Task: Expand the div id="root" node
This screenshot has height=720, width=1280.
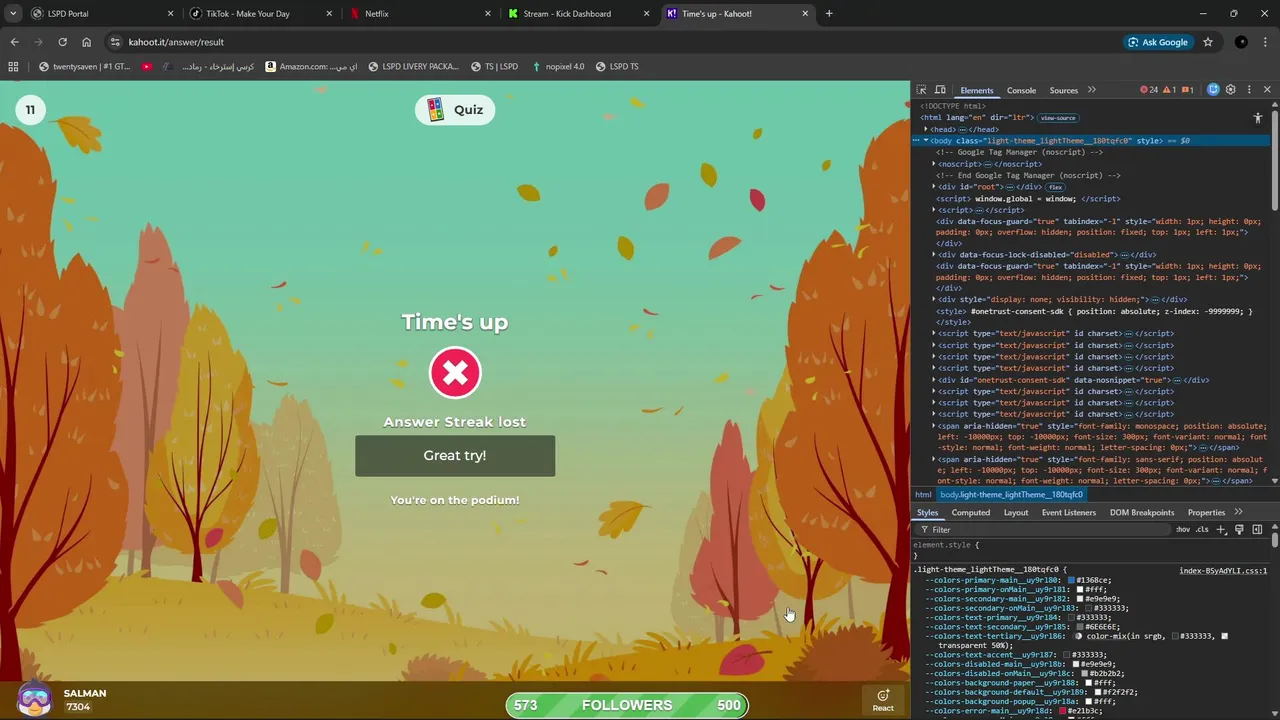Action: point(934,187)
